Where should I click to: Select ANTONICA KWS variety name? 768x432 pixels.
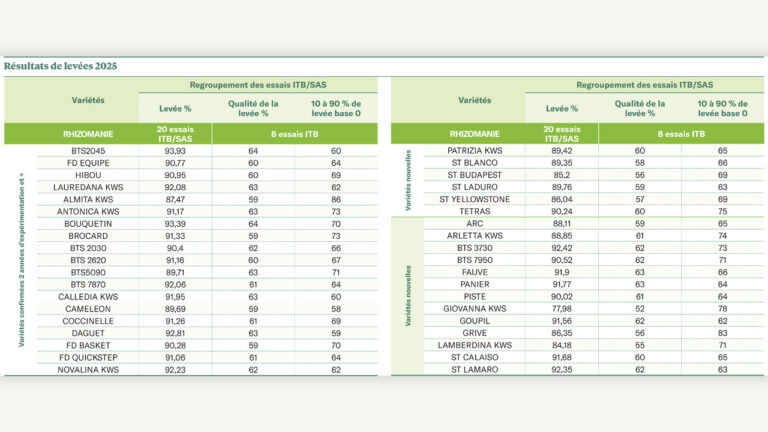click(x=88, y=212)
